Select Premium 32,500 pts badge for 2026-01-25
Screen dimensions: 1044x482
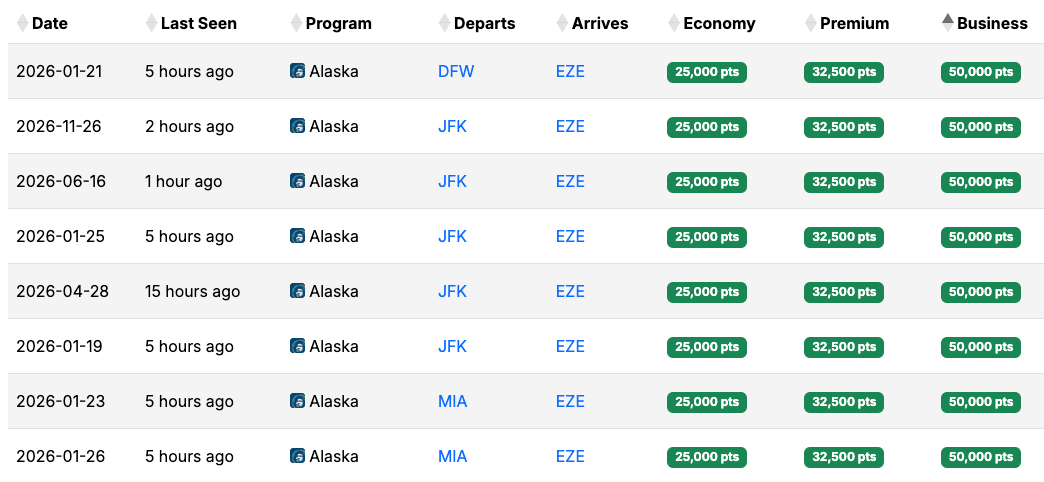[843, 237]
